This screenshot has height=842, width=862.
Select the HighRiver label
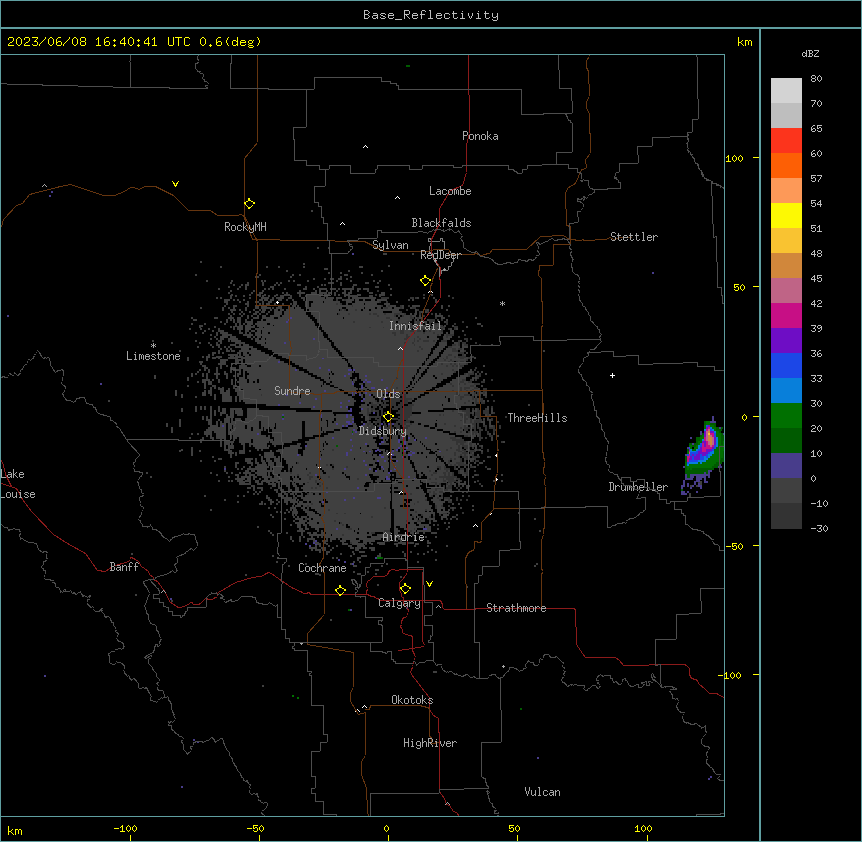coord(430,743)
